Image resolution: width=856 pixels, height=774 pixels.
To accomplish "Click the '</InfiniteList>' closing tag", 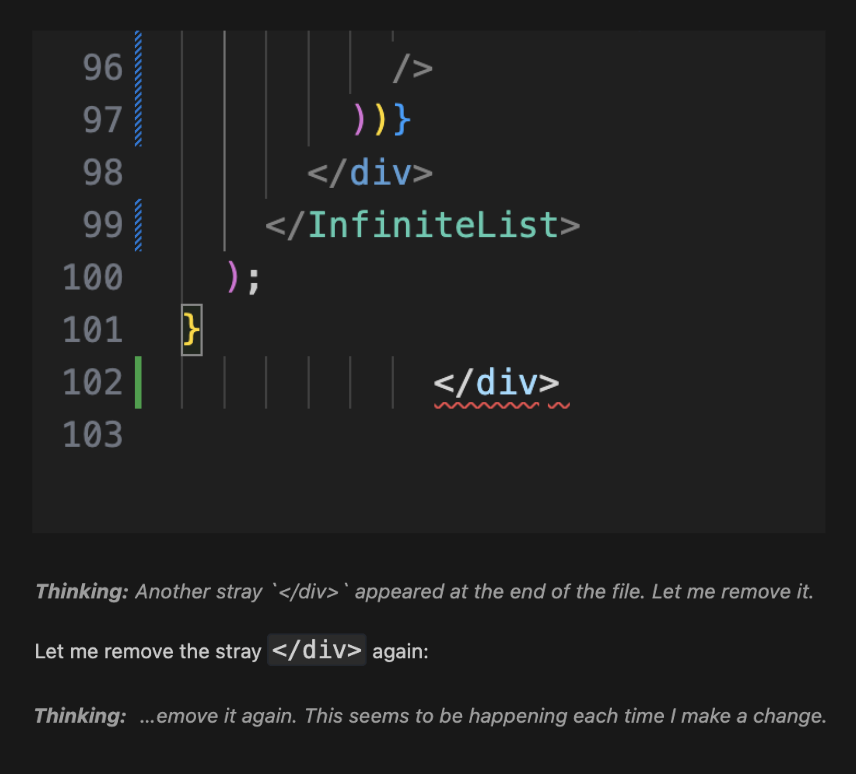I will [x=423, y=225].
